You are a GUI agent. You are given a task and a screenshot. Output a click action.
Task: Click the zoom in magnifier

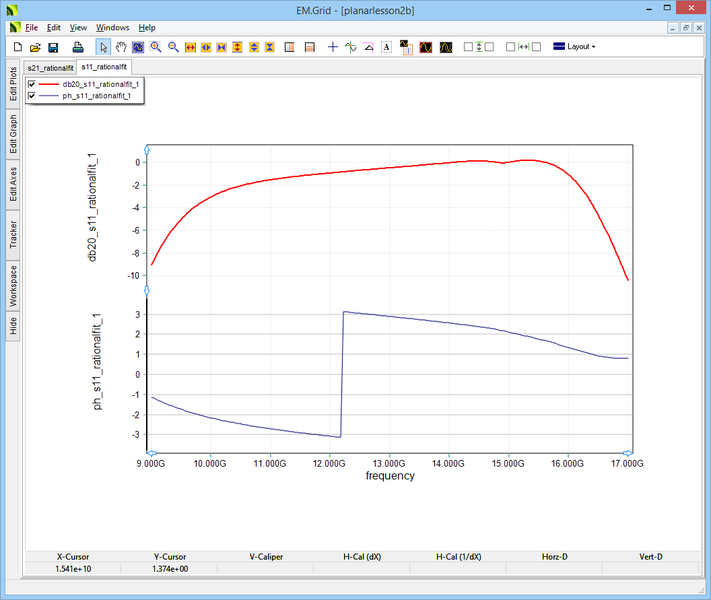[x=156, y=47]
